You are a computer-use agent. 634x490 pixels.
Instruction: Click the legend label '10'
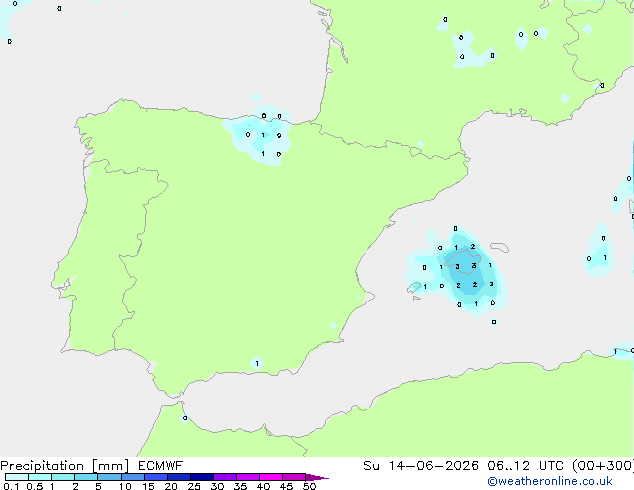[125, 486]
